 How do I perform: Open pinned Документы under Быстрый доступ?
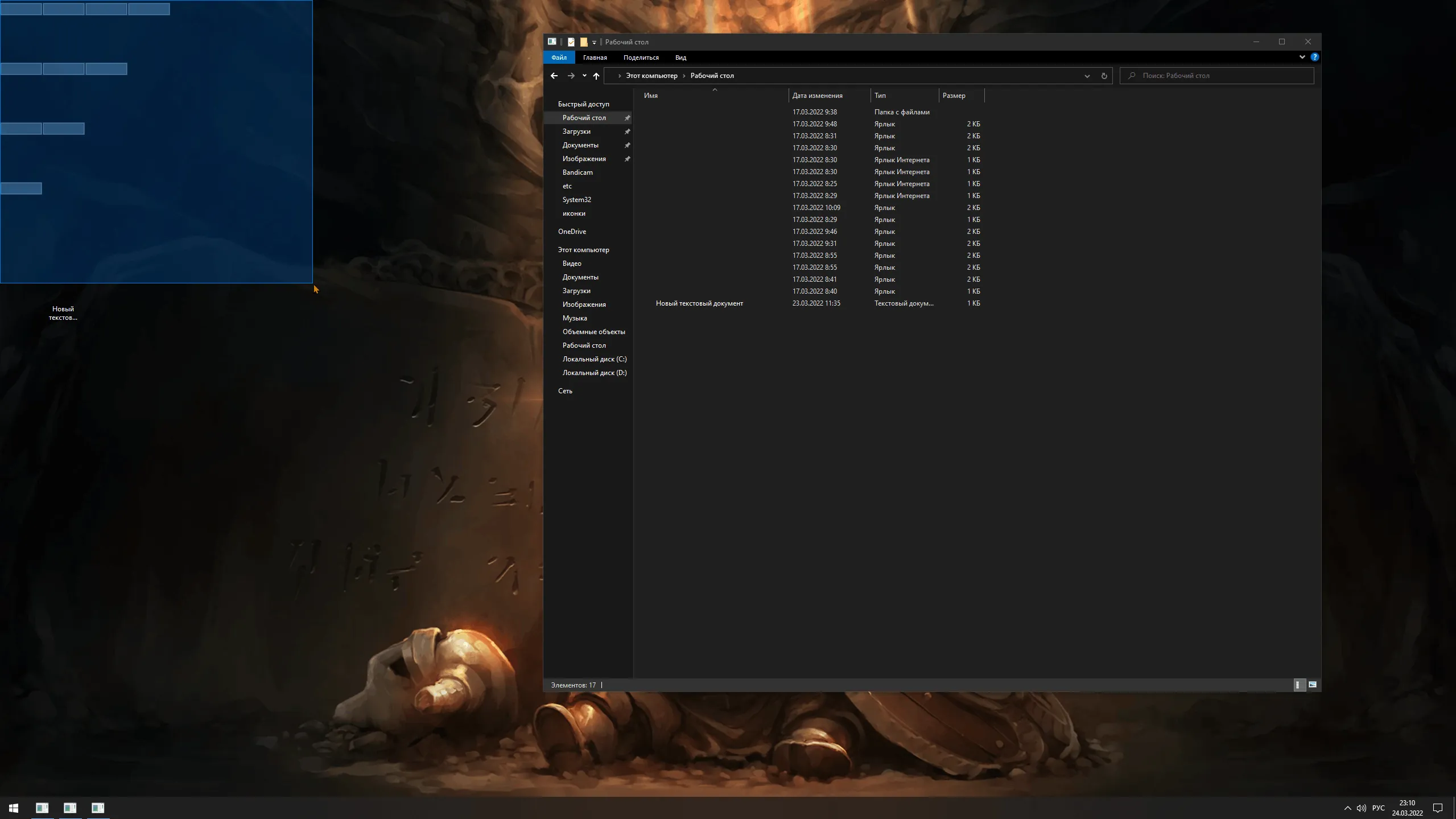[x=580, y=145]
